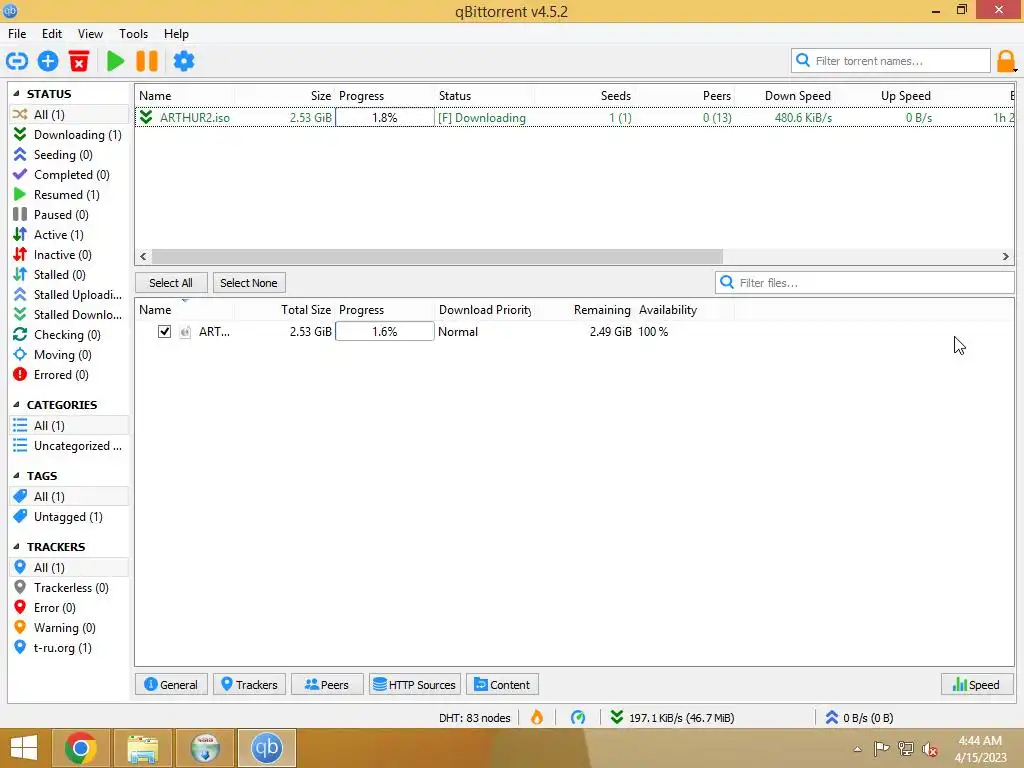Click the file 1.6% progress bar
Viewport: 1024px width, 768px height.
(385, 332)
